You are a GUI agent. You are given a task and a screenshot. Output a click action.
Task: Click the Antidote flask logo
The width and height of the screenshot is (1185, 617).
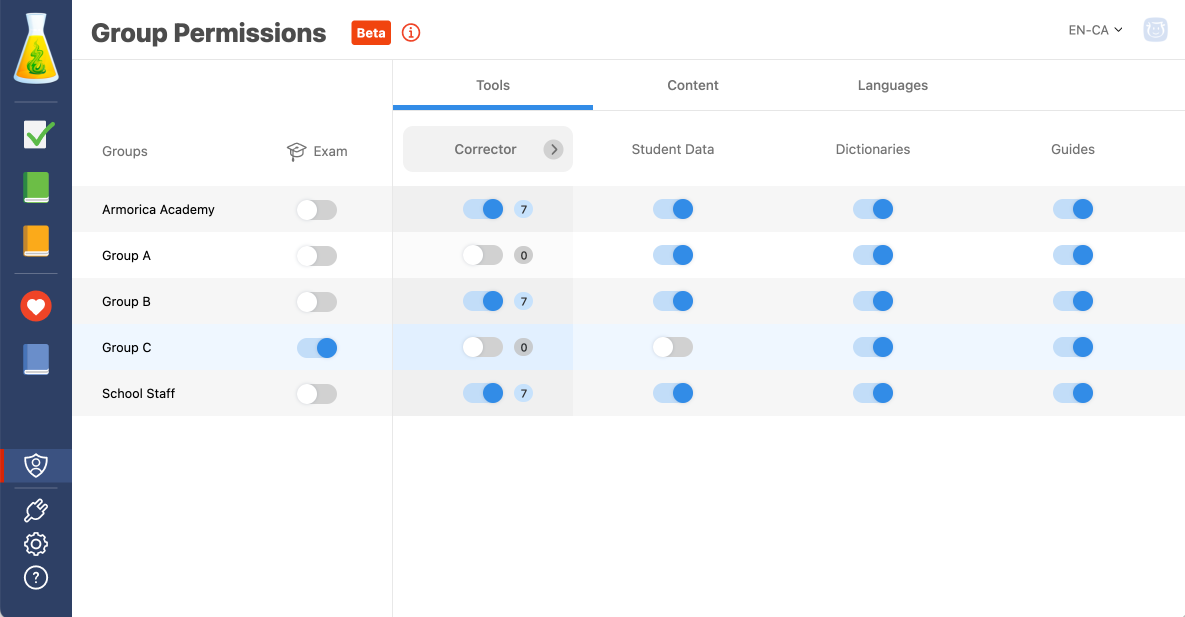pos(36,48)
